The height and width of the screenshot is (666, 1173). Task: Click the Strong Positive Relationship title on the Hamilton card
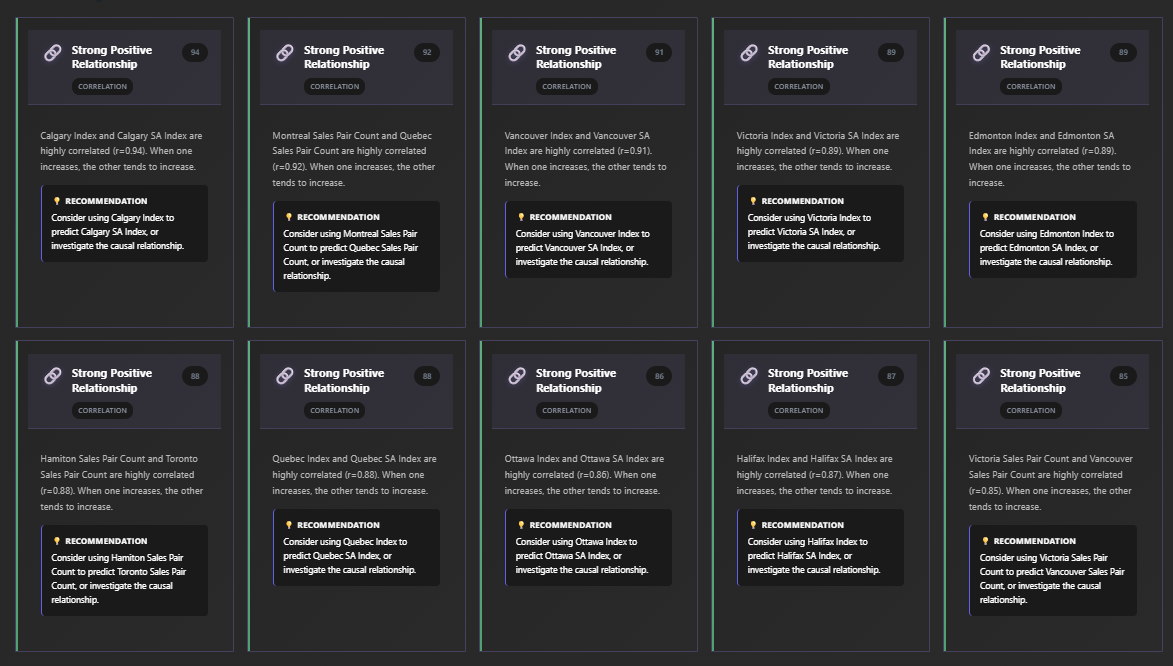coord(111,381)
